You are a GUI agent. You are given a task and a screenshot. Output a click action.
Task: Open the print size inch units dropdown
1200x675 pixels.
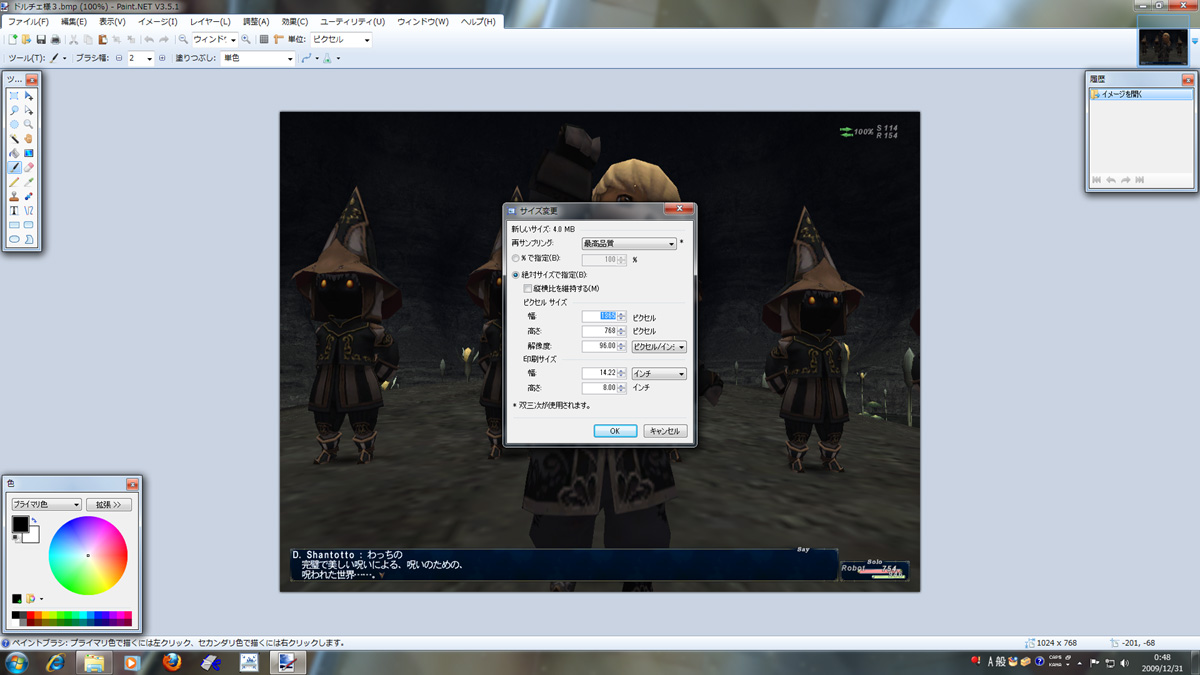[659, 373]
